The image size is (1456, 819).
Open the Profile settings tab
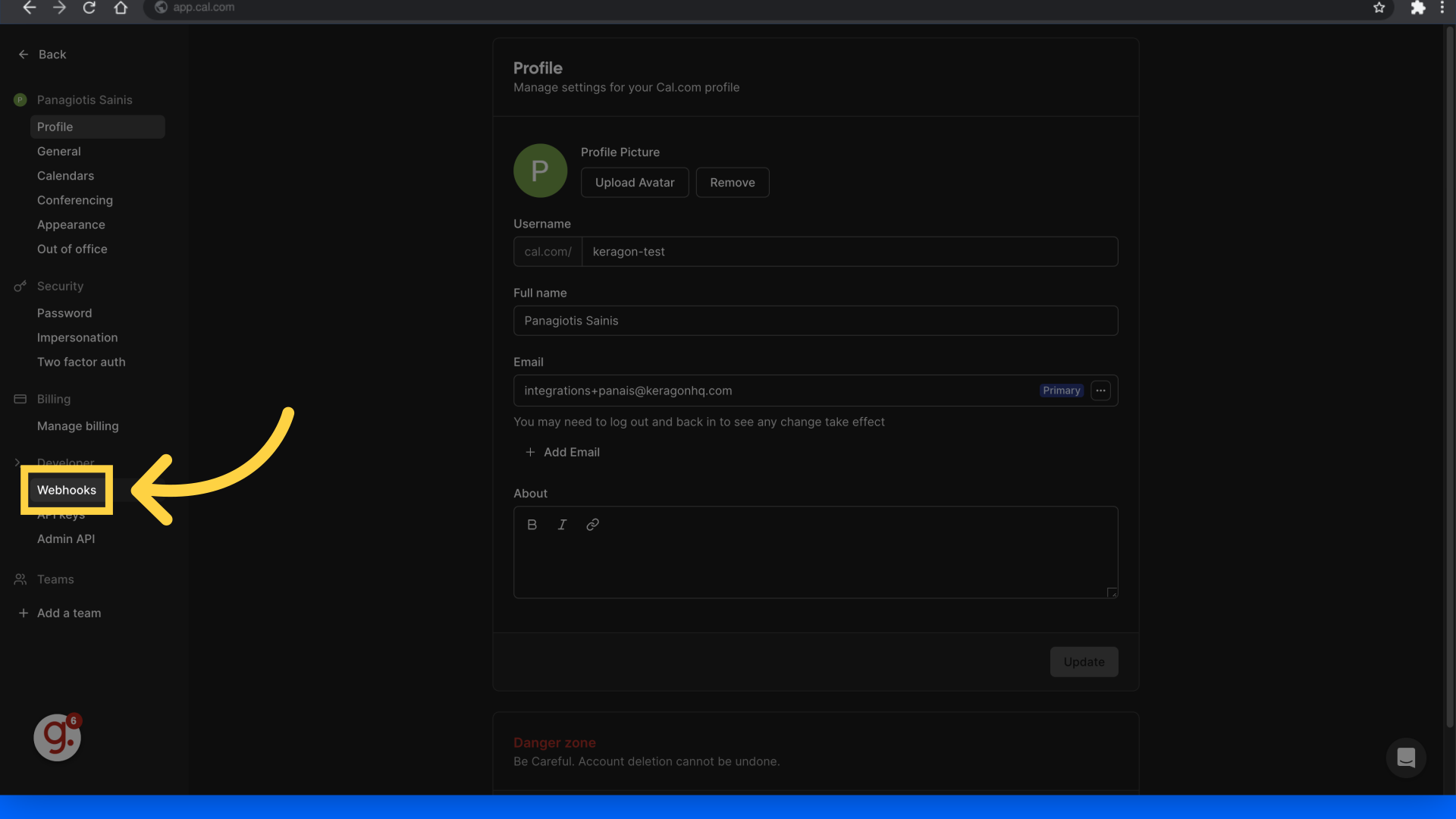click(97, 127)
